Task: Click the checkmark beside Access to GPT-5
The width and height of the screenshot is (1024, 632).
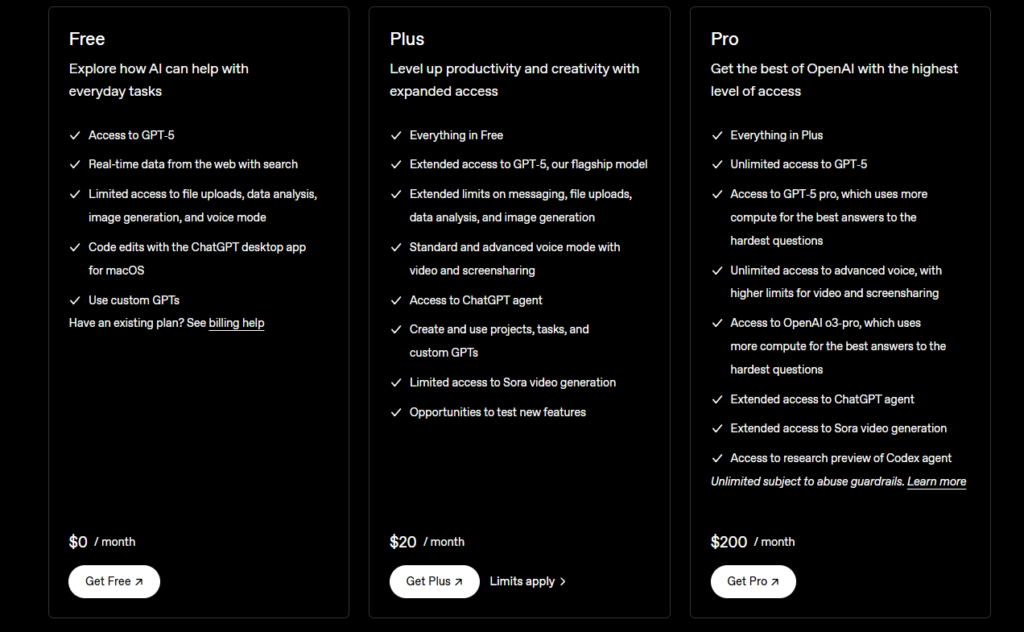Action: click(x=75, y=135)
